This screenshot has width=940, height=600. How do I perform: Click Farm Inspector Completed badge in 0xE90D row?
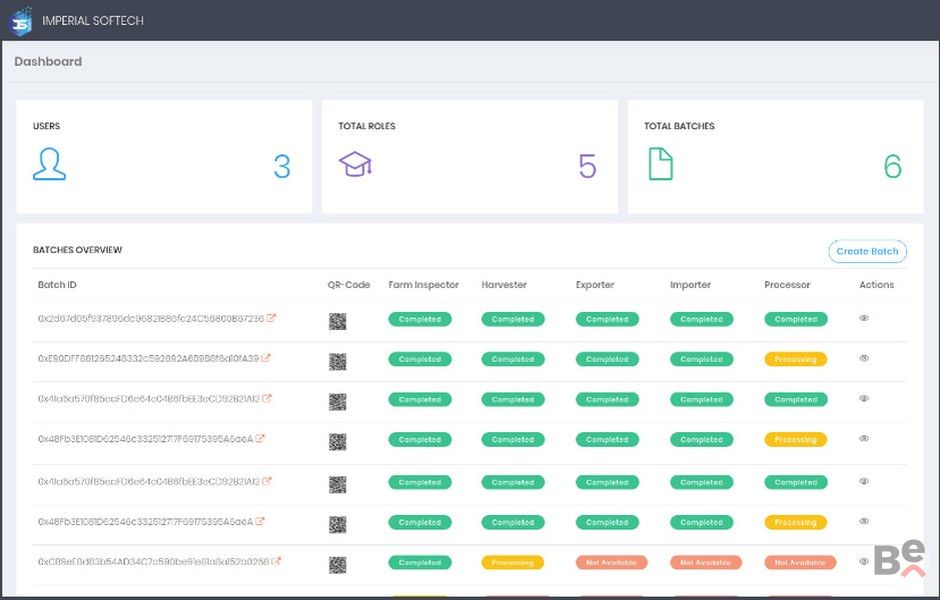tap(420, 360)
